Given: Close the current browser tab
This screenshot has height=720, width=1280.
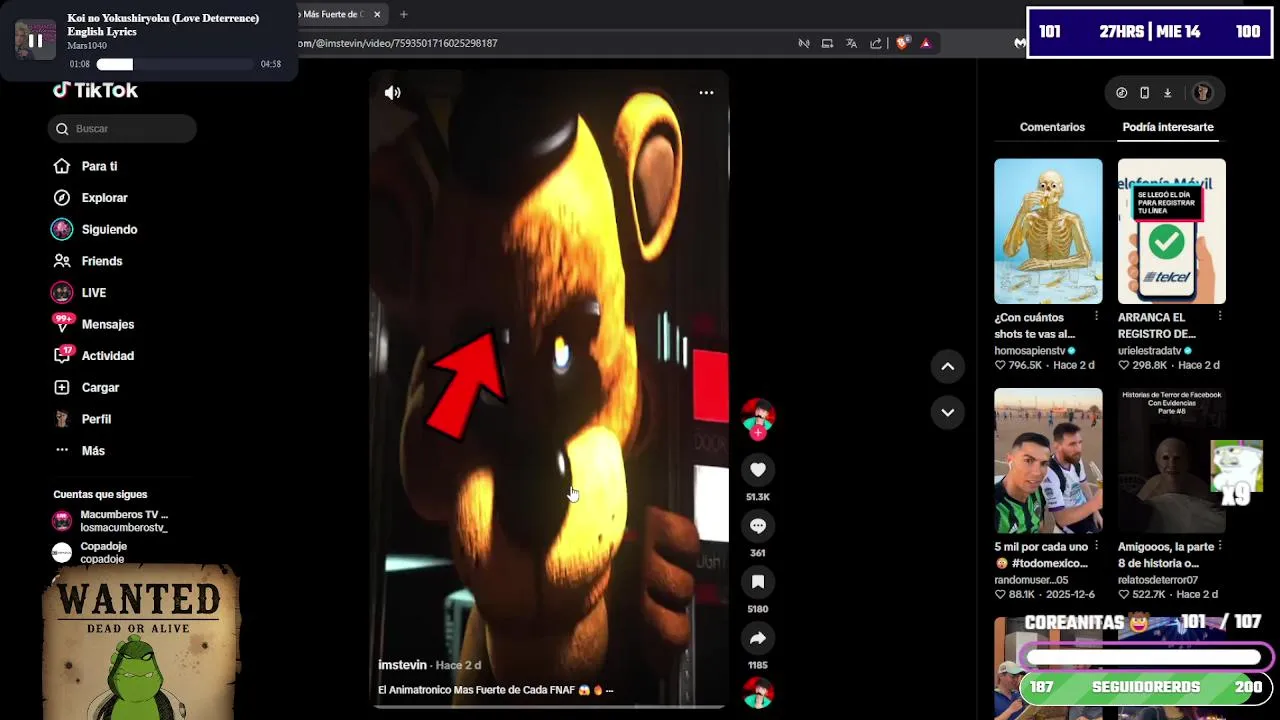Looking at the screenshot, I should [x=377, y=15].
